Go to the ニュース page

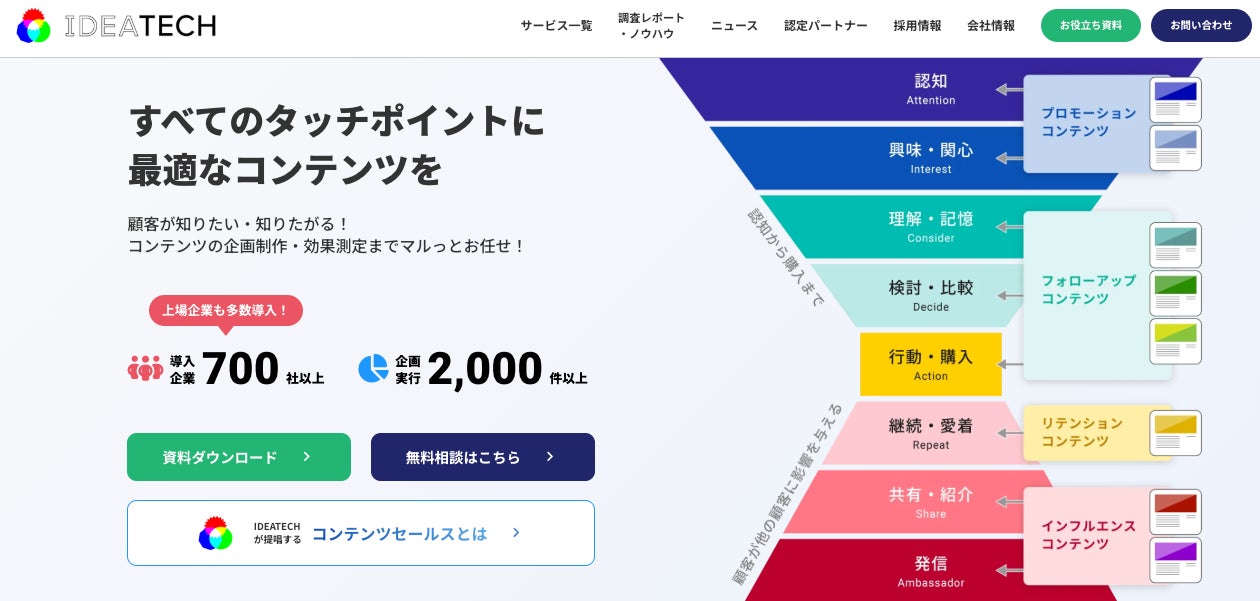[734, 26]
